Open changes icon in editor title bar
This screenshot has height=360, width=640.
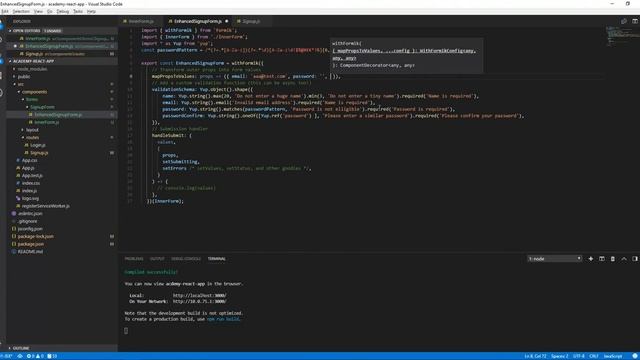624,21
